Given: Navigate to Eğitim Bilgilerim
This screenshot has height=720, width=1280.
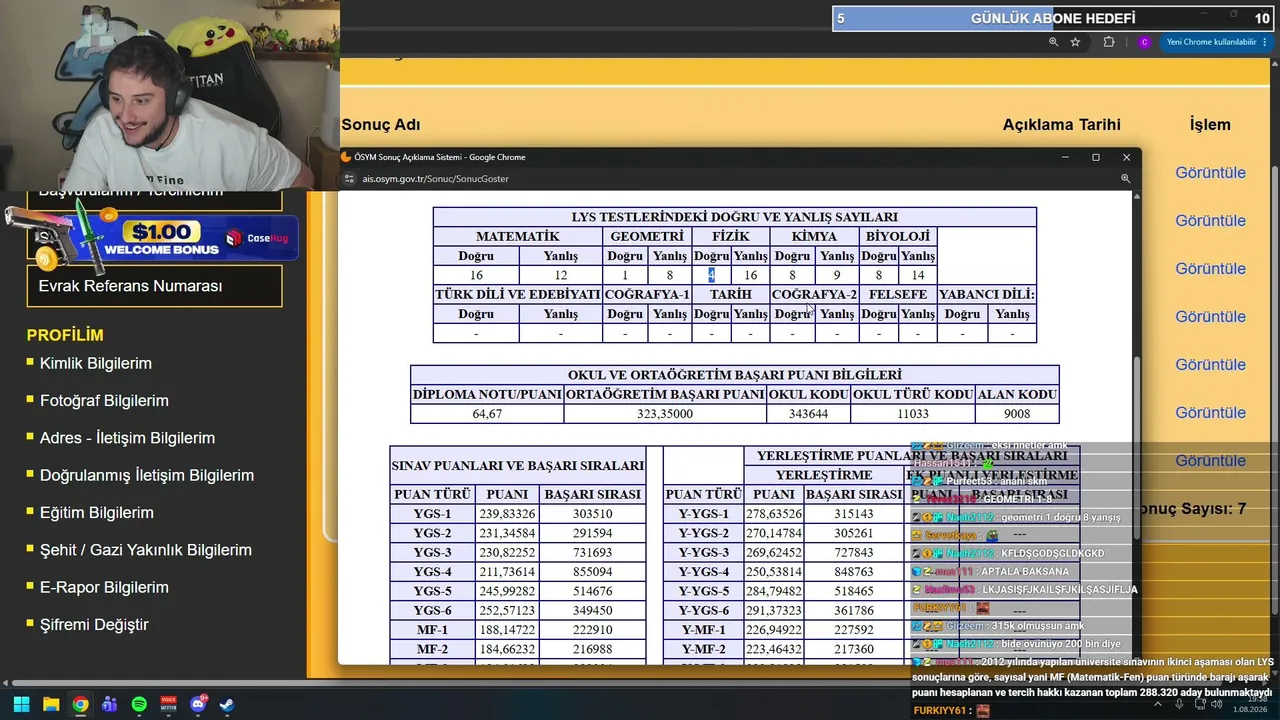Looking at the screenshot, I should tap(97, 512).
